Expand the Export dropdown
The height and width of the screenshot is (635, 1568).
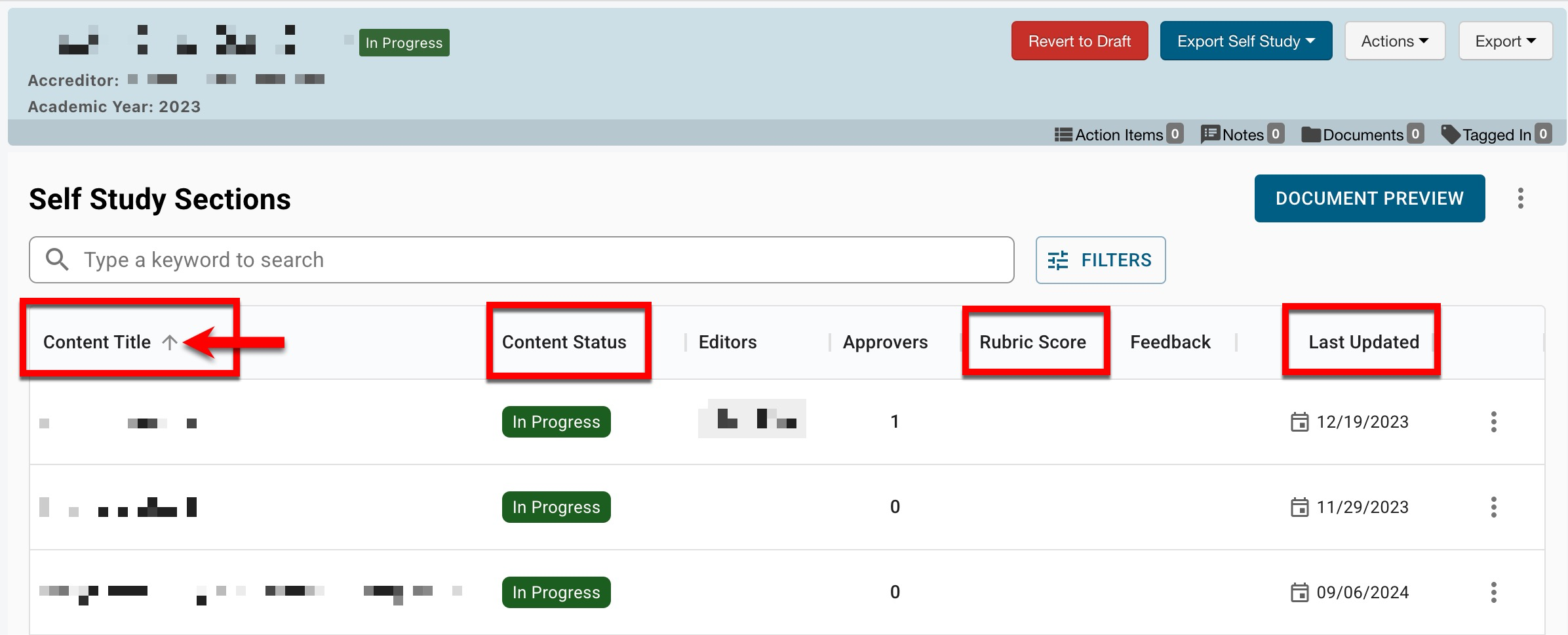(1505, 41)
